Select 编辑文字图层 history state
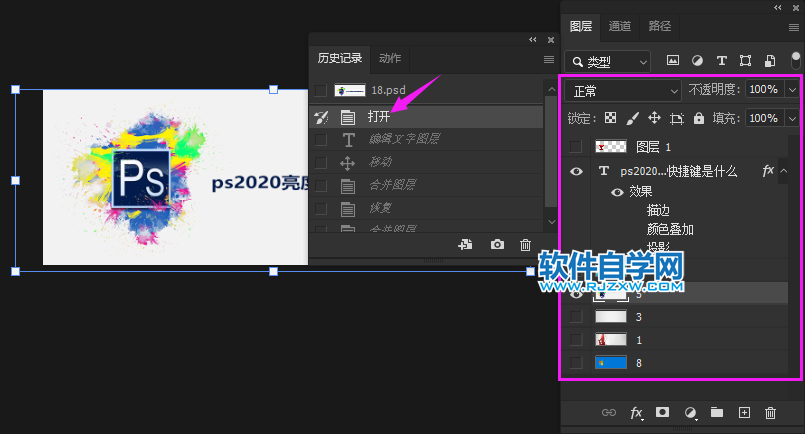805x434 pixels. tap(426, 139)
